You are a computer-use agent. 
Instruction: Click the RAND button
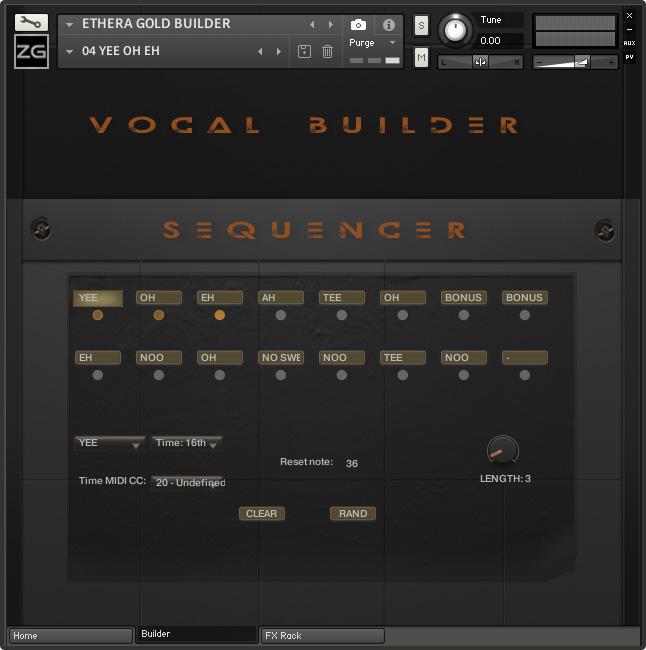pos(353,514)
